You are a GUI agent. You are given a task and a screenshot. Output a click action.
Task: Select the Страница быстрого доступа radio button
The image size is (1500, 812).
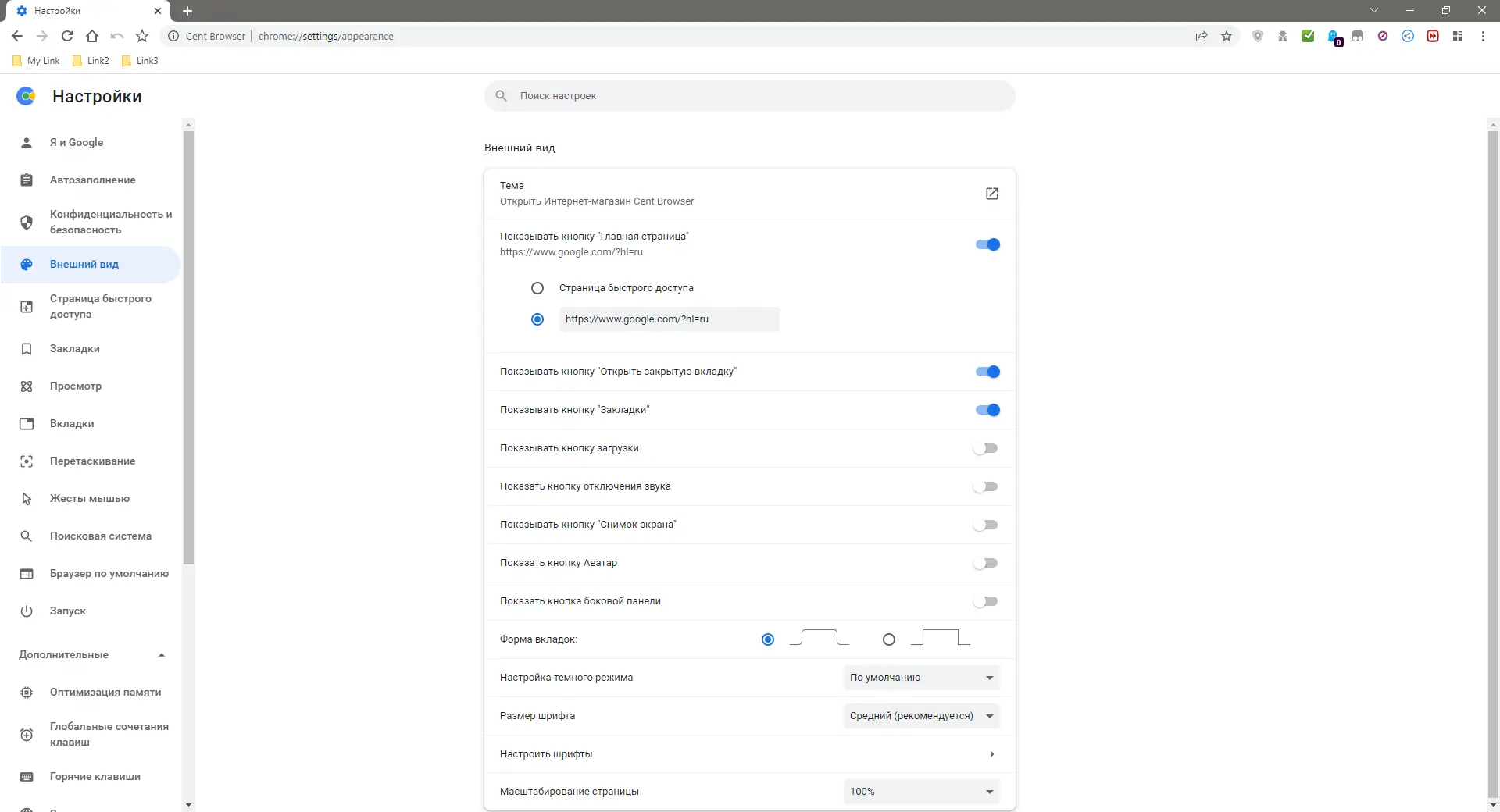537,288
